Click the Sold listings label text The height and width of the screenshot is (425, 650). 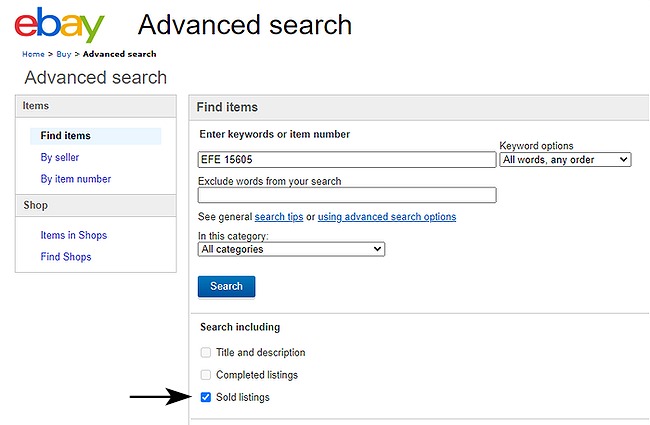pos(243,397)
